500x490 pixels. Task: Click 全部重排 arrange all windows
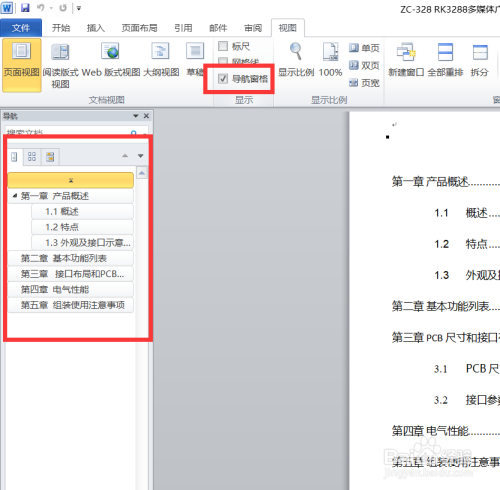coord(445,59)
